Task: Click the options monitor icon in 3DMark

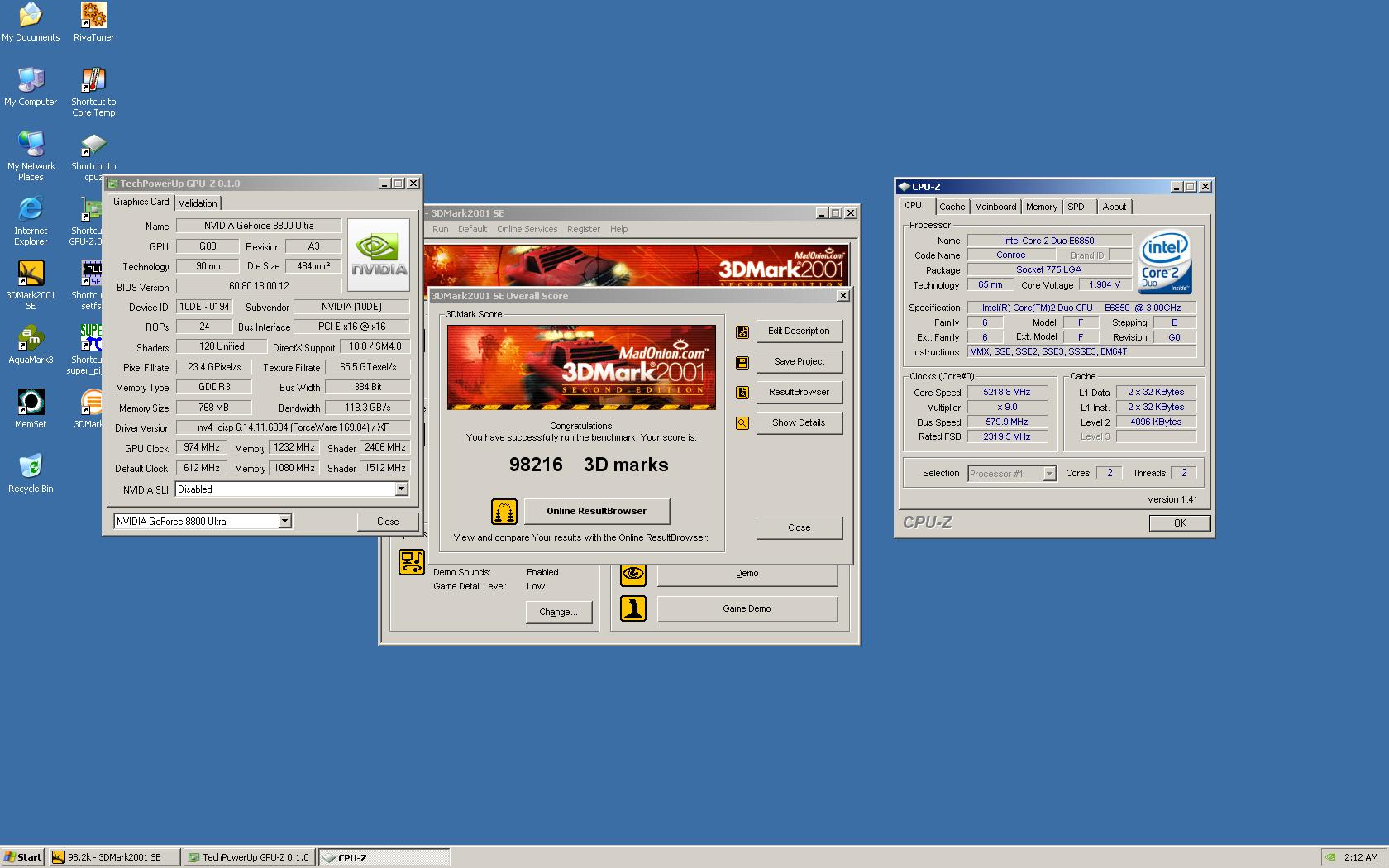Action: 412,562
